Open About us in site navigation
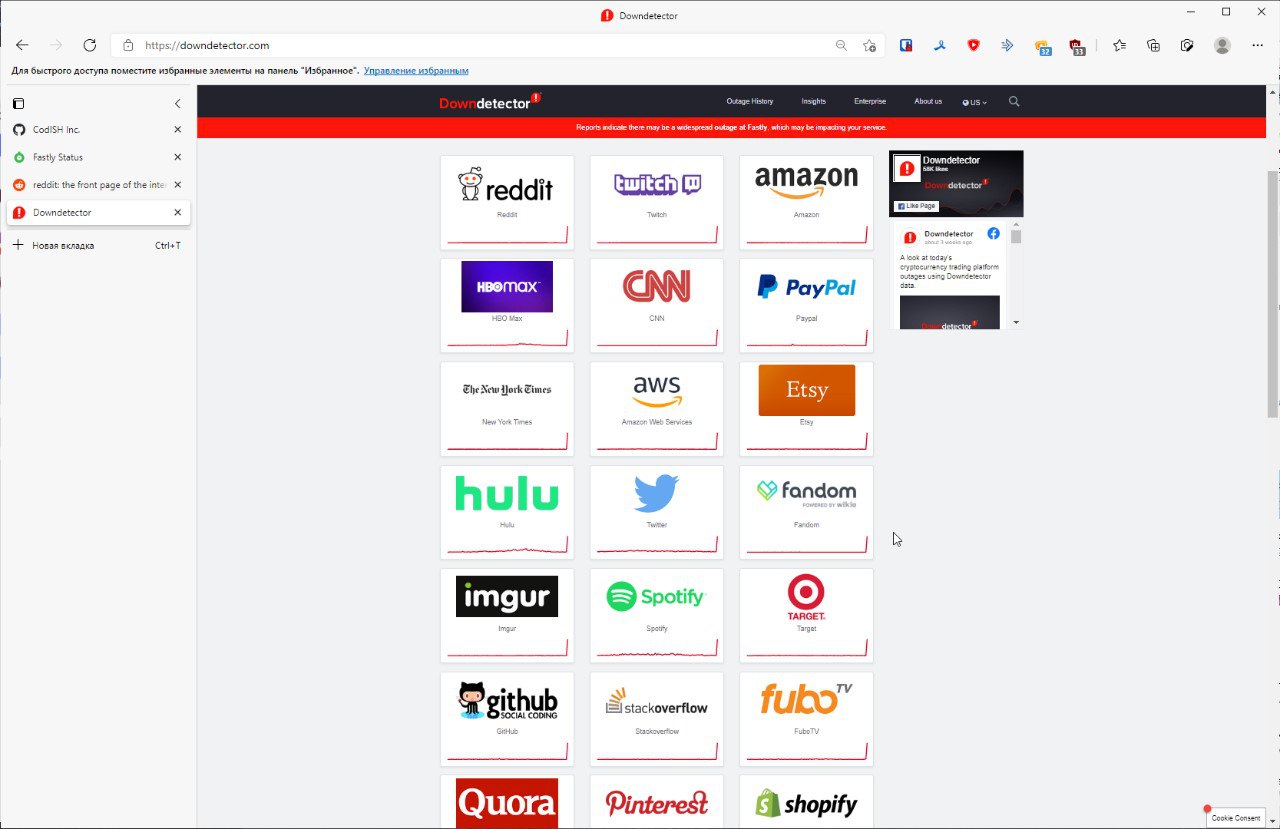This screenshot has height=829, width=1280. (928, 101)
